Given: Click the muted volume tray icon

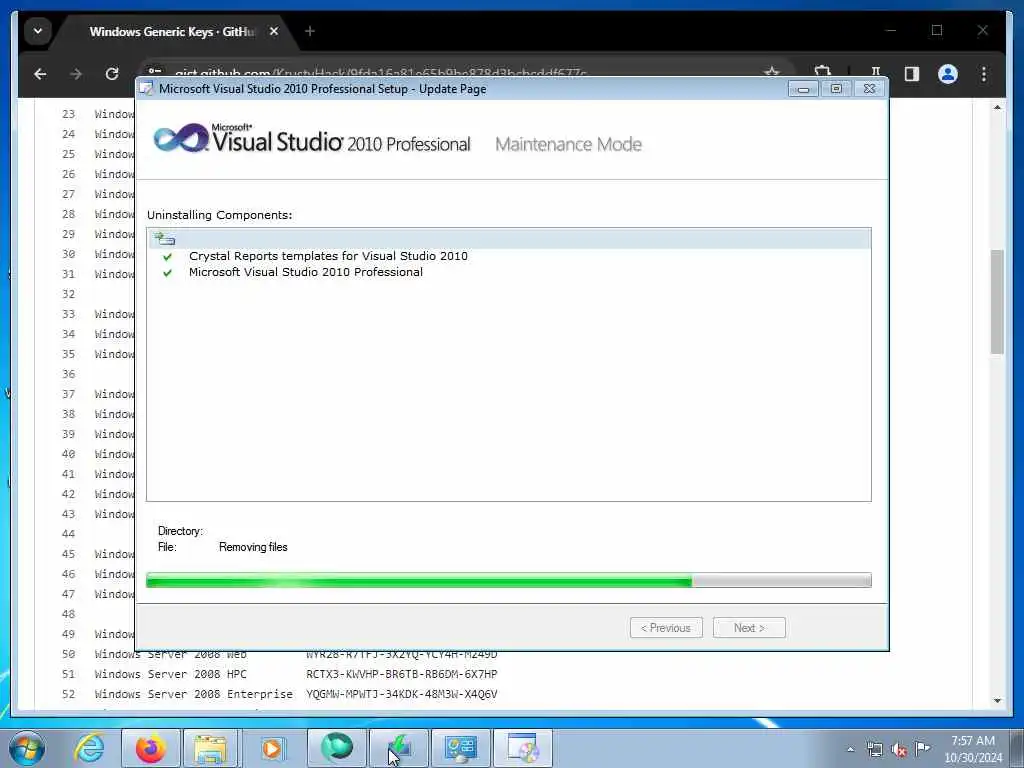Looking at the screenshot, I should 899,750.
